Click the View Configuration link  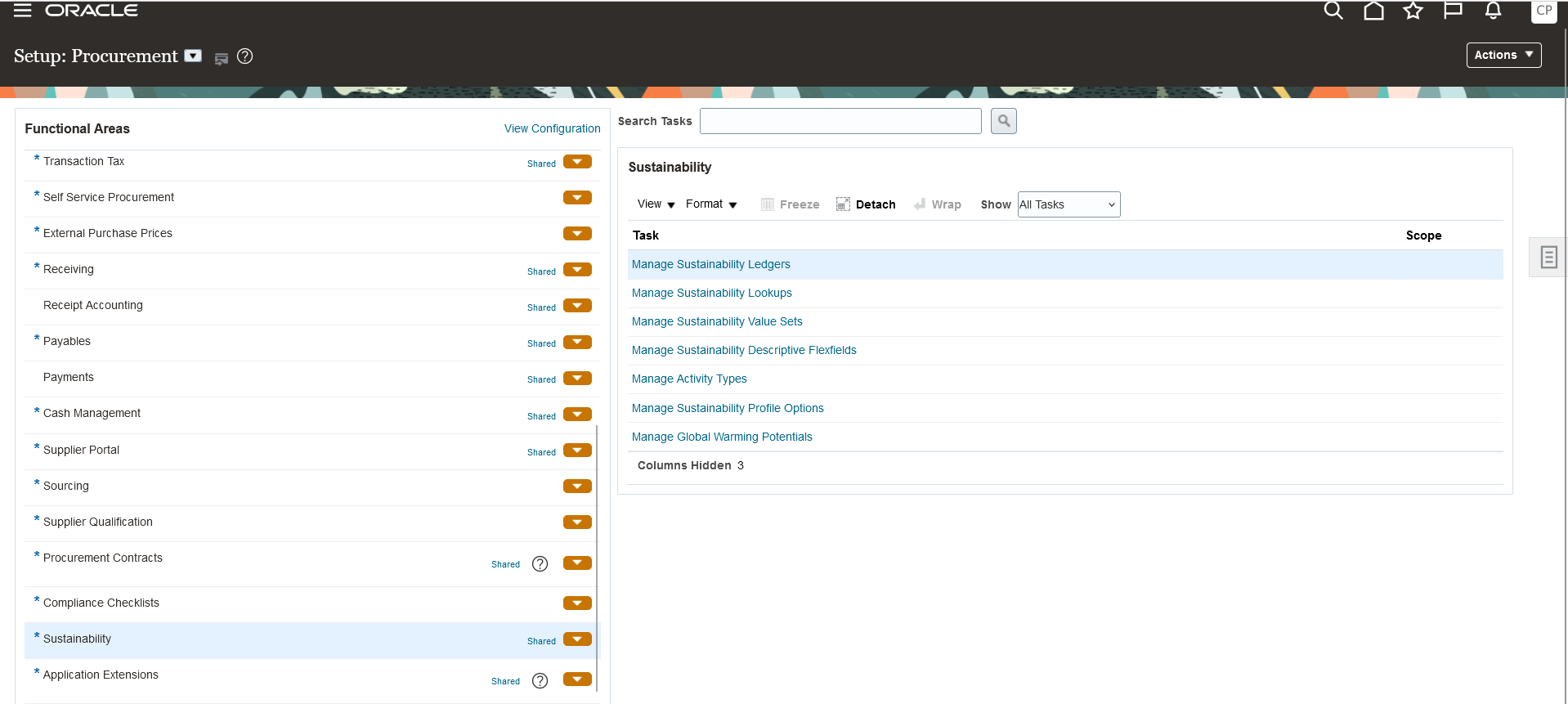[552, 128]
